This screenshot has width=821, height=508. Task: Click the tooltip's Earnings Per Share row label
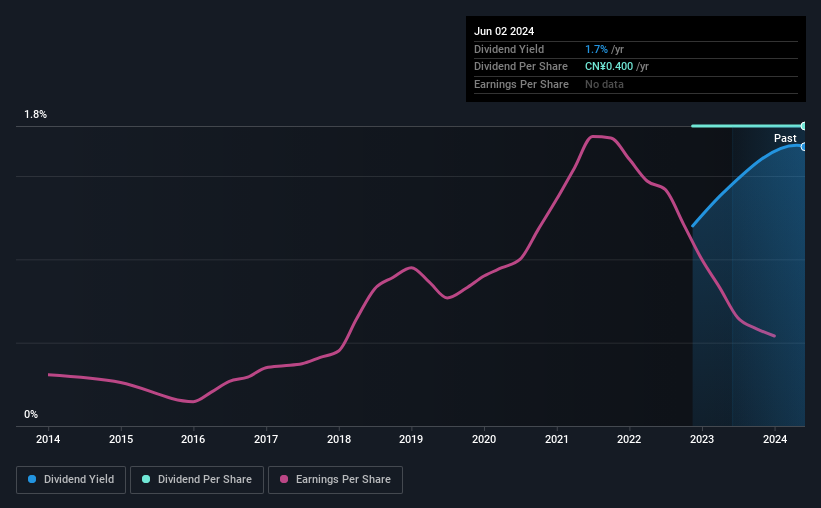(x=521, y=84)
